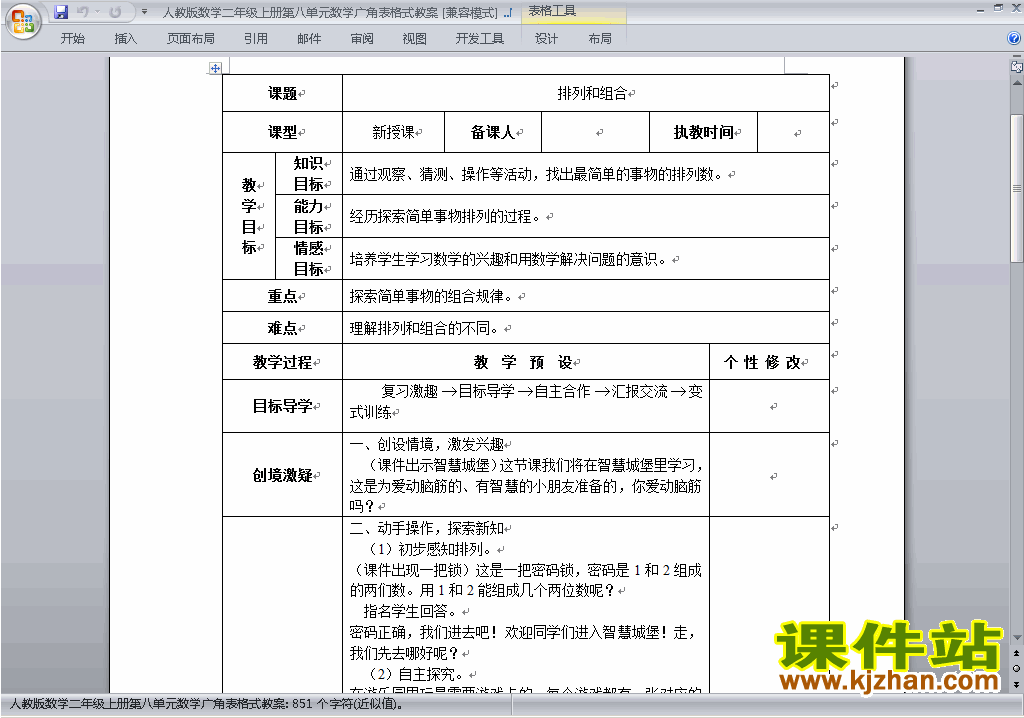
Task: Click the empty cell after 执教时间
Action: (x=793, y=132)
